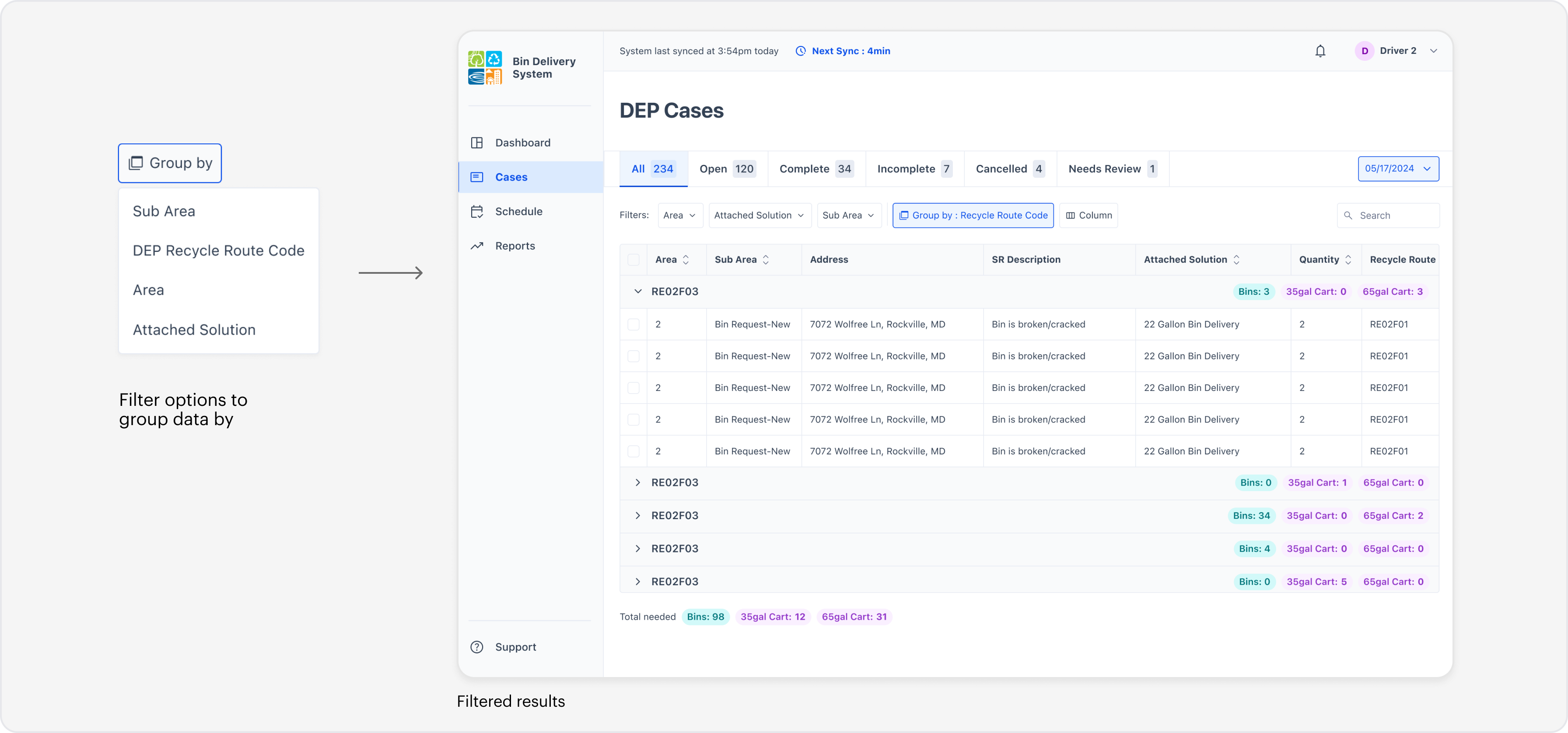1568x733 pixels.
Task: Click Group by : Recycle Route Code button
Action: pos(973,215)
